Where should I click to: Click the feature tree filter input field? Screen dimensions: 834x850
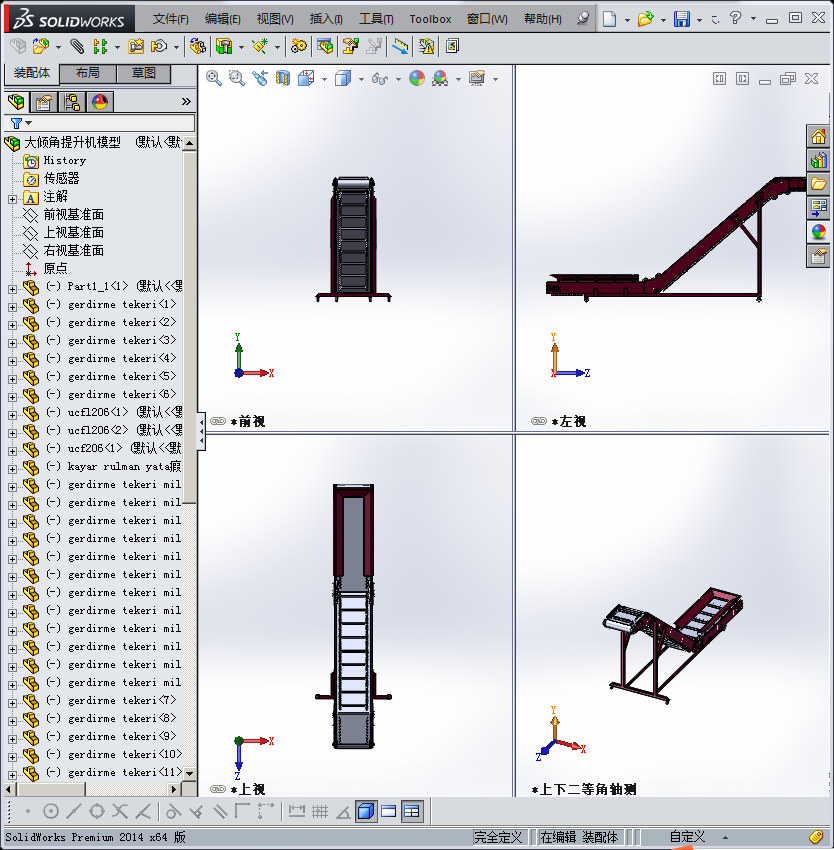(112, 123)
